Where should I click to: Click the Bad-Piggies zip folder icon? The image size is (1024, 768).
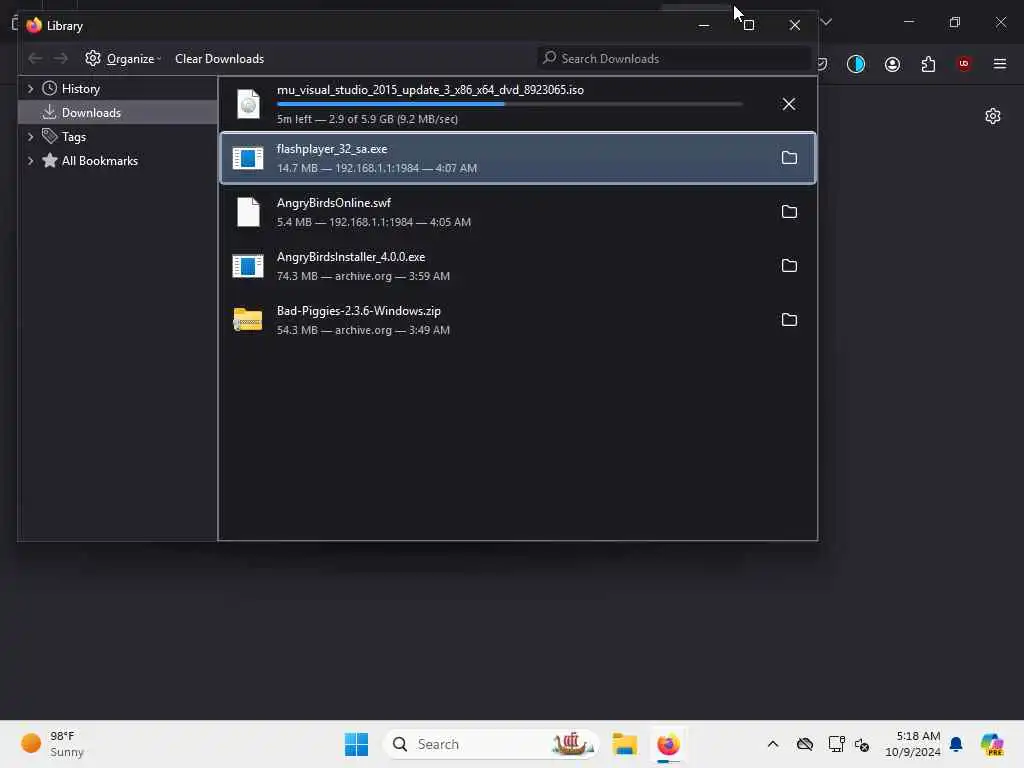248,319
